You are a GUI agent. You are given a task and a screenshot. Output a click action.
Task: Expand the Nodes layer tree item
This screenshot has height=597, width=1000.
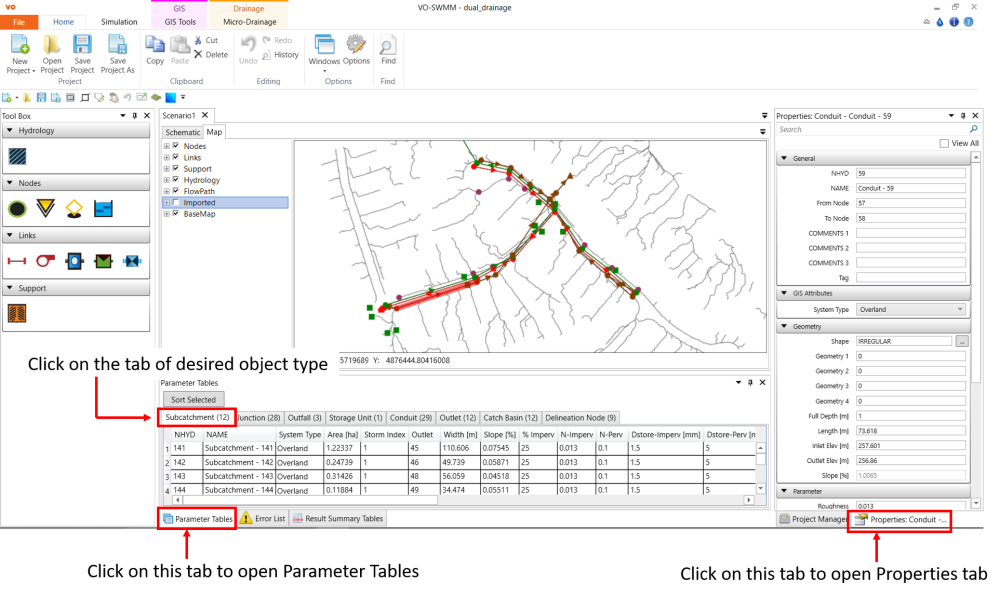click(166, 147)
